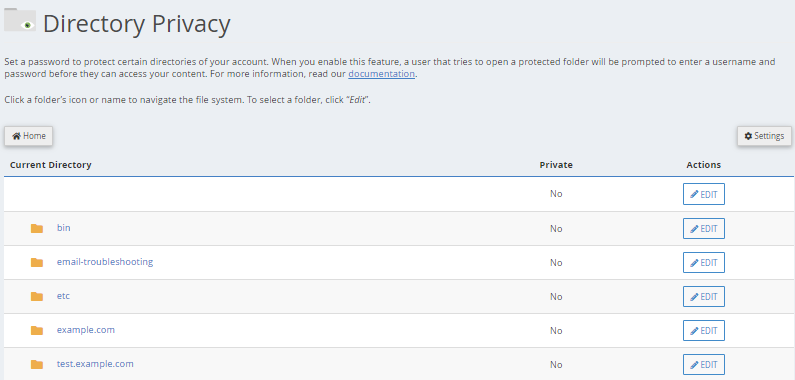Click Edit for test.example.com
This screenshot has height=380, width=795.
[x=704, y=364]
